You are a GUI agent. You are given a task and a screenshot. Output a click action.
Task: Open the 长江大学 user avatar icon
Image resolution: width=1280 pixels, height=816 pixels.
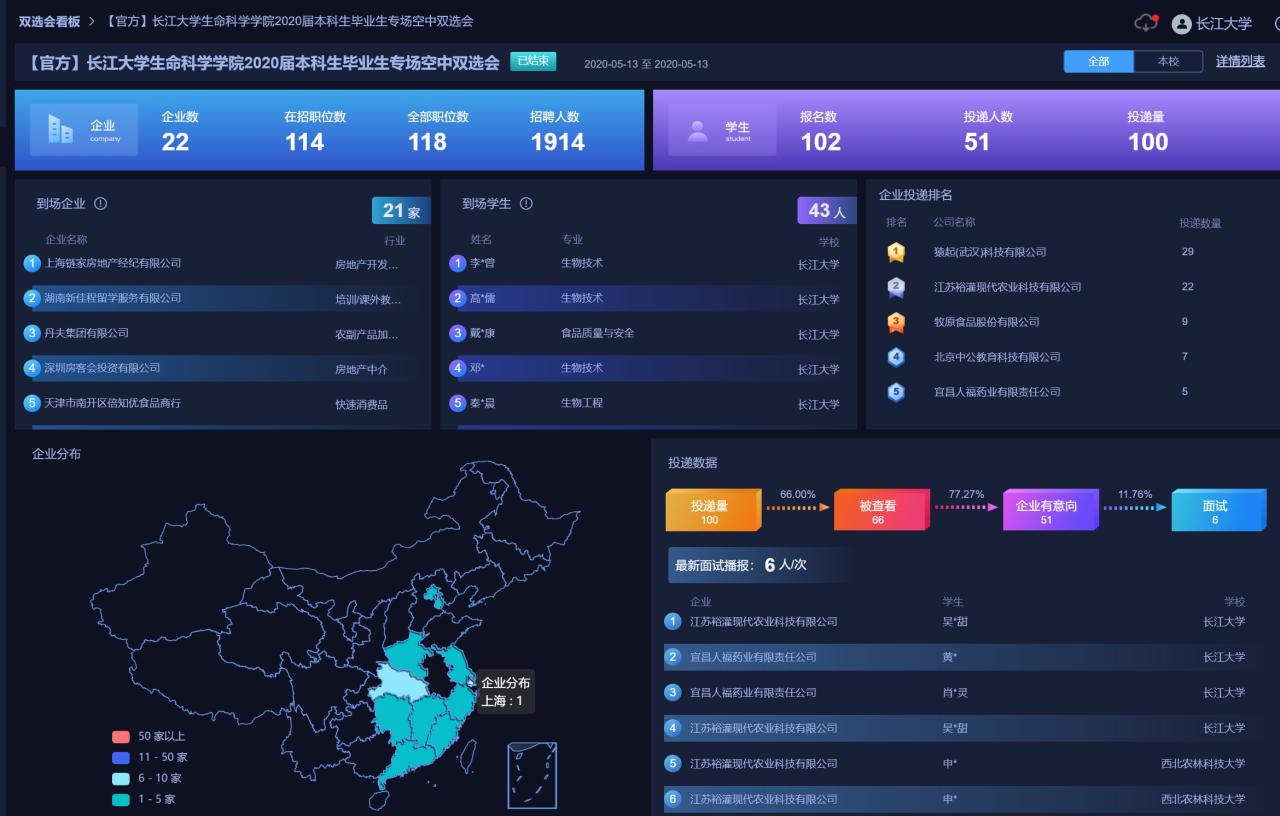(x=1181, y=24)
